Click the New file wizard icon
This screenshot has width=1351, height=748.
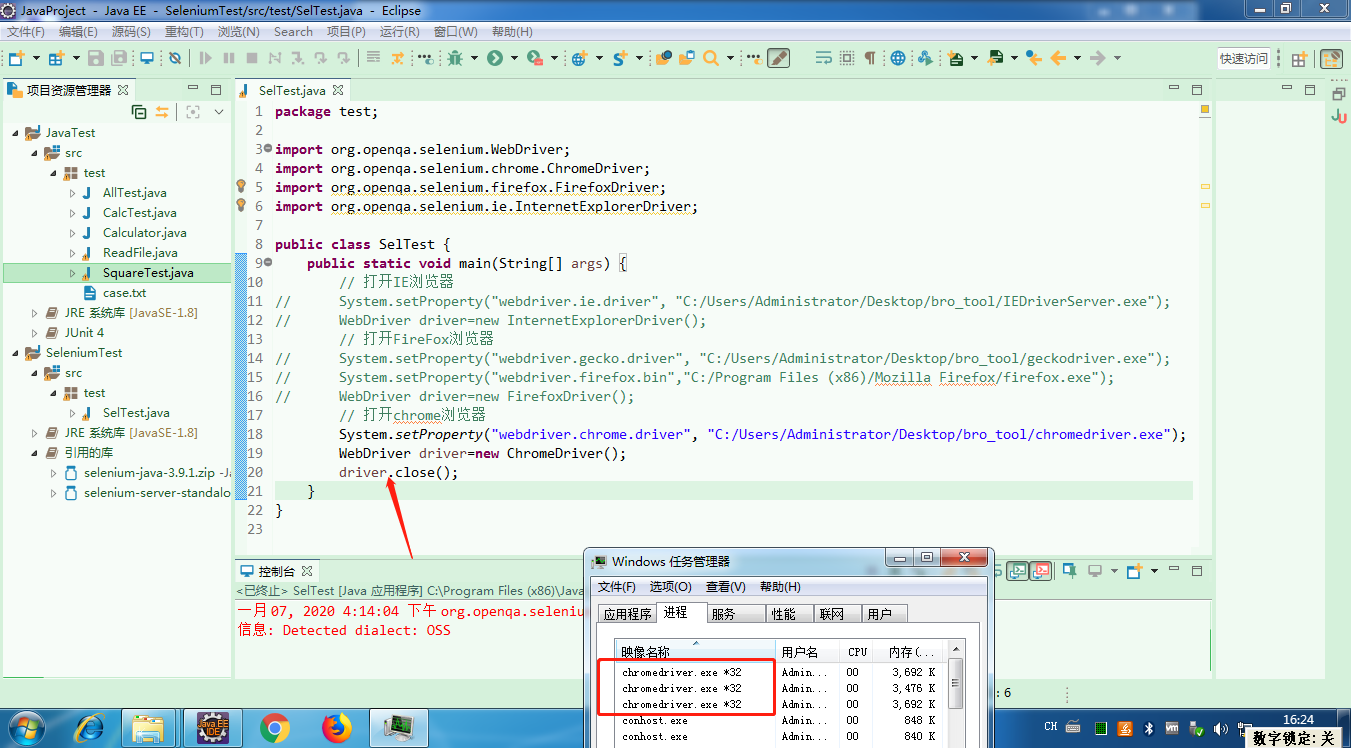17,58
